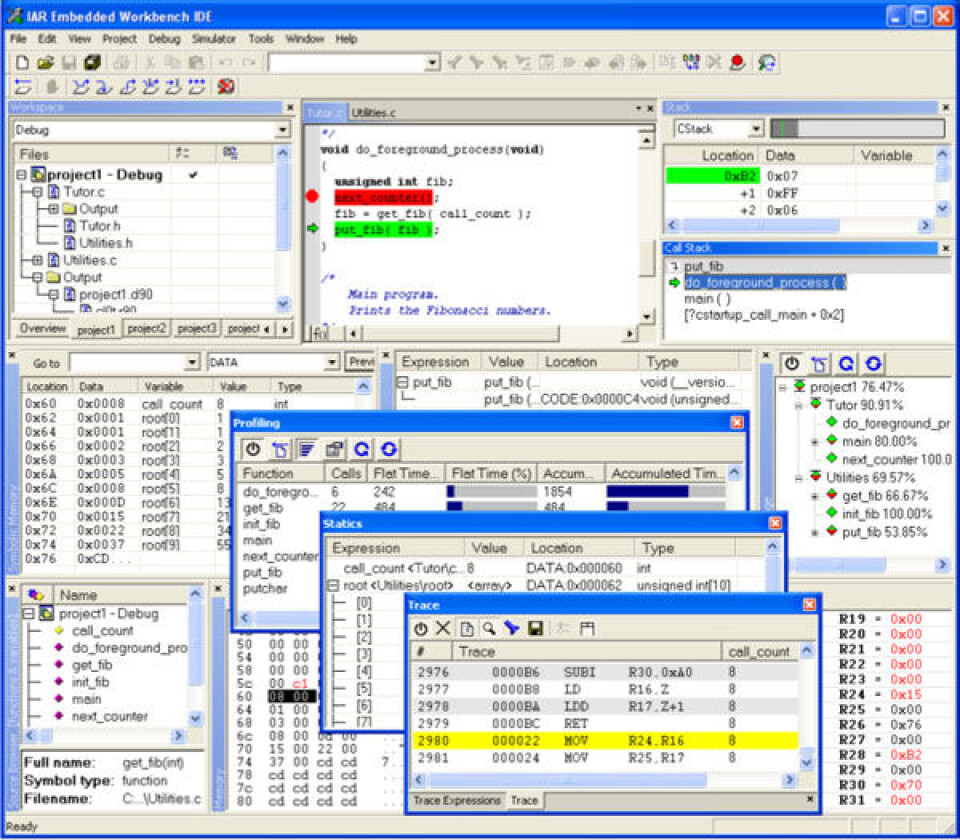This screenshot has width=960, height=840.
Task: Switch to the Utilities.c editor tab
Action: 373,113
